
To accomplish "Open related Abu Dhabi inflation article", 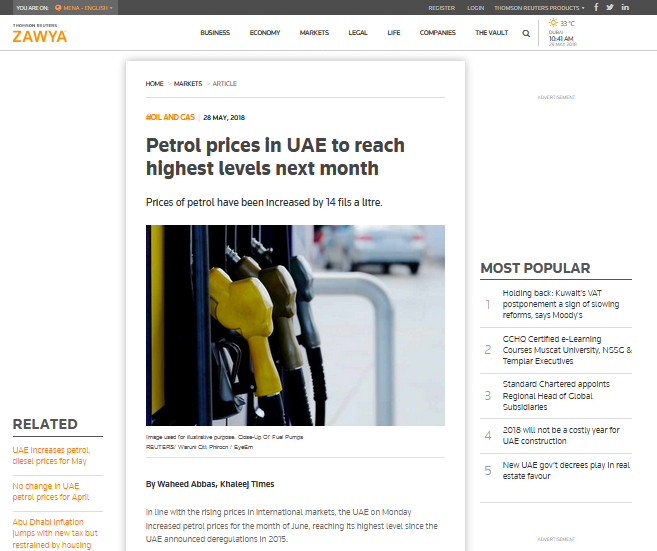I will point(55,533).
